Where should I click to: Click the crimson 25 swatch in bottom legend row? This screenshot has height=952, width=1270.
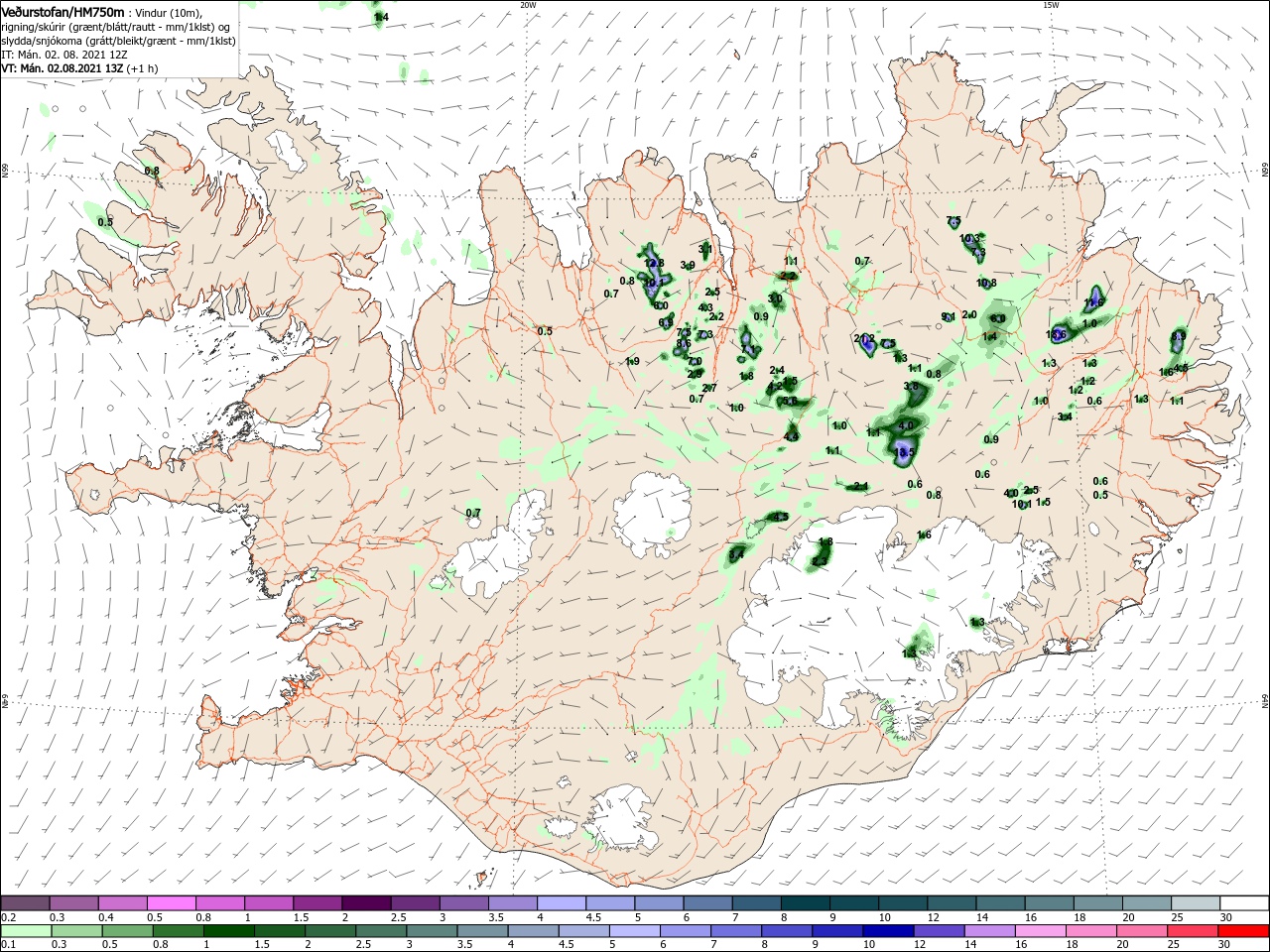pyautogui.click(x=1195, y=932)
